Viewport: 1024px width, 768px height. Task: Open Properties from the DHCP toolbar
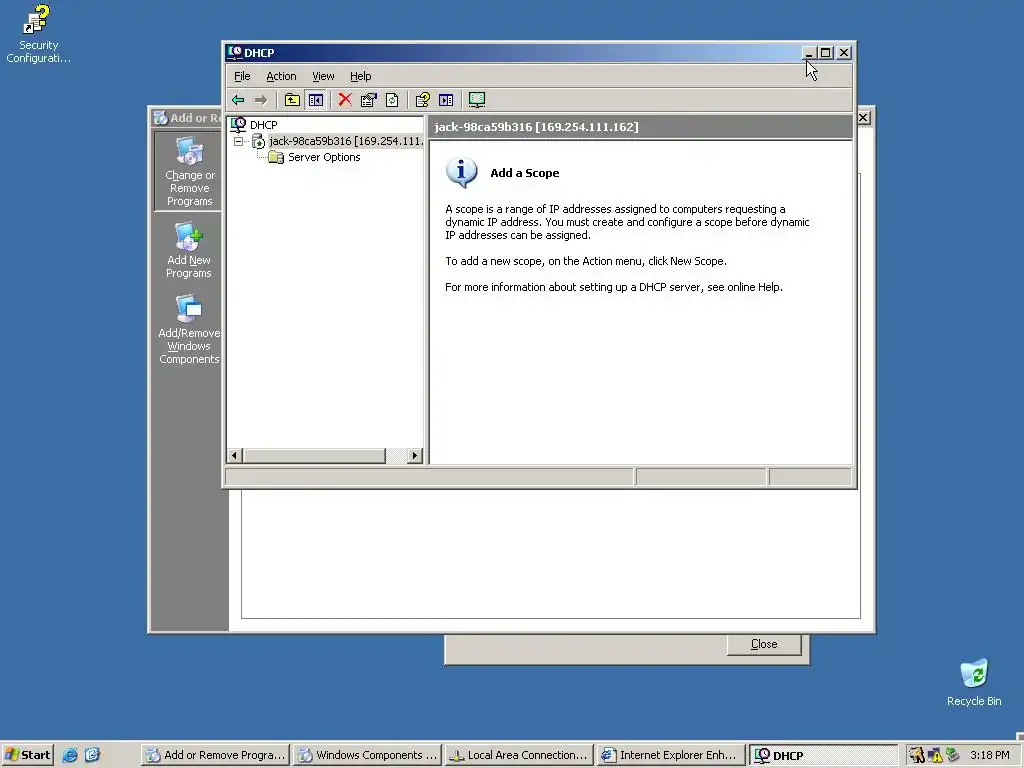pos(368,100)
